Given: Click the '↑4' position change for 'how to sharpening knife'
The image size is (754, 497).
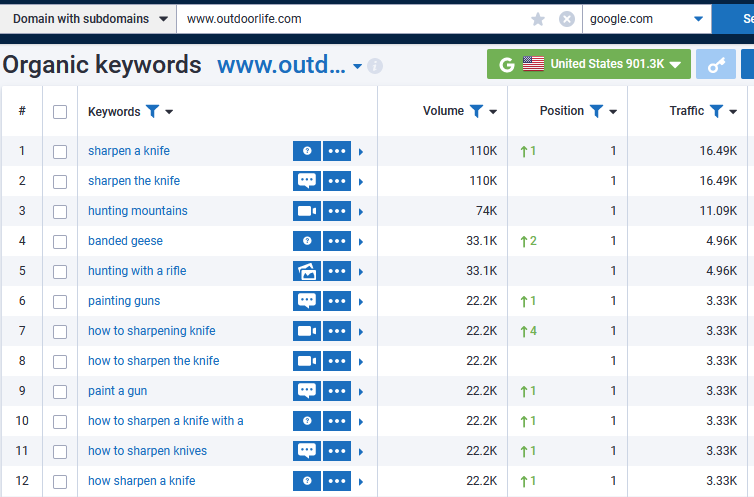Looking at the screenshot, I should click(528, 331).
